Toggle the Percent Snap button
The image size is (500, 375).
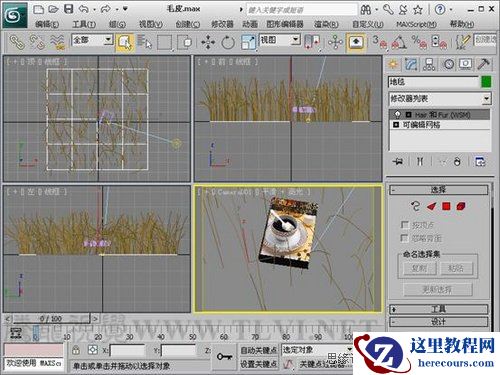tap(419, 42)
